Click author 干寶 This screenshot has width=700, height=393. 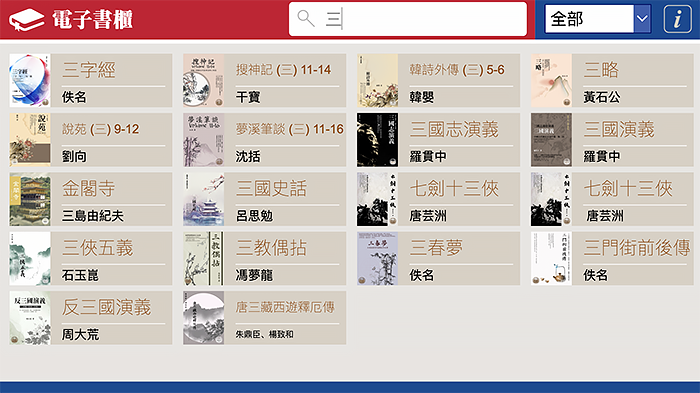coord(248,97)
